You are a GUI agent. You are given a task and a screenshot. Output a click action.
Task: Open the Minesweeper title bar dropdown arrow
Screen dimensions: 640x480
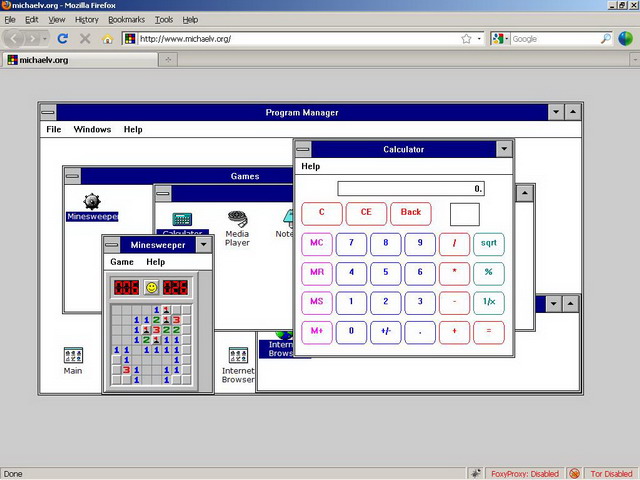[204, 245]
